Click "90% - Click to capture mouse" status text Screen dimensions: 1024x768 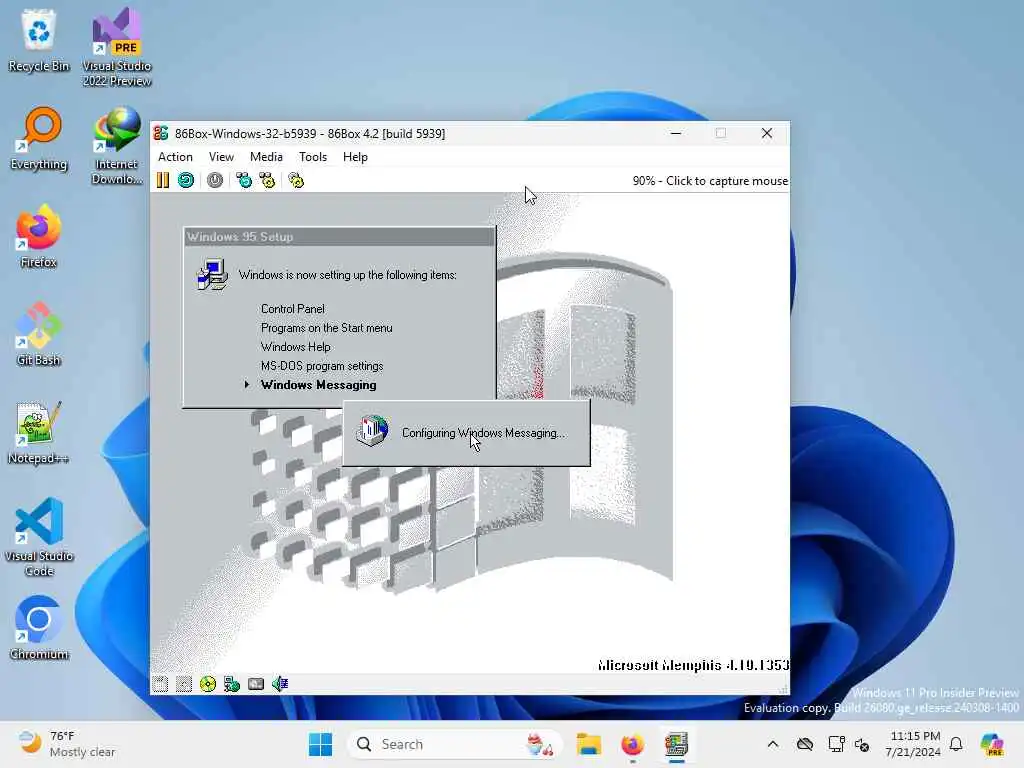click(710, 181)
